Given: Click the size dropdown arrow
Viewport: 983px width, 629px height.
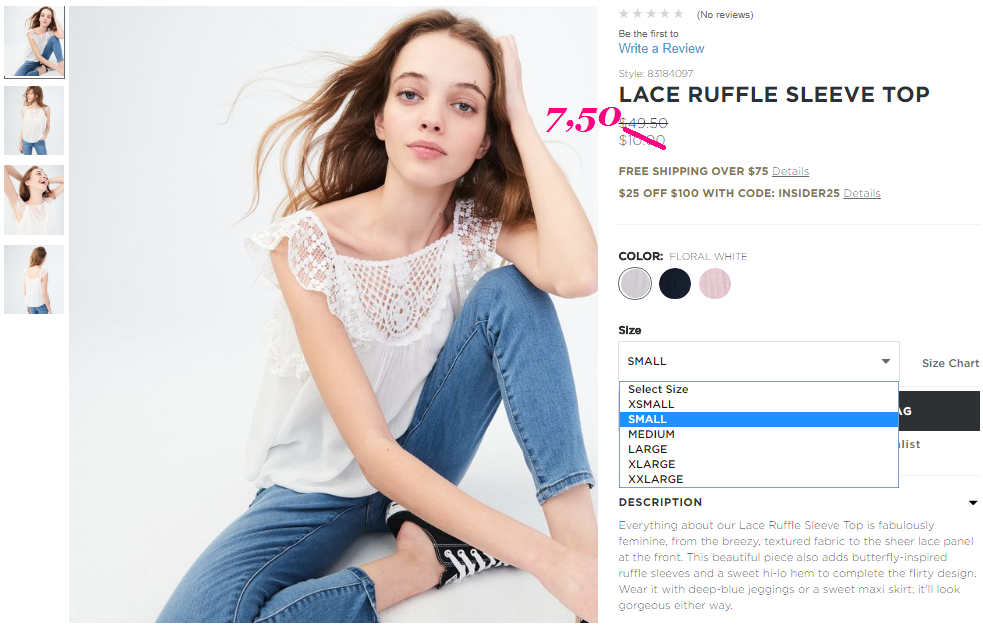Looking at the screenshot, I should pos(886,361).
